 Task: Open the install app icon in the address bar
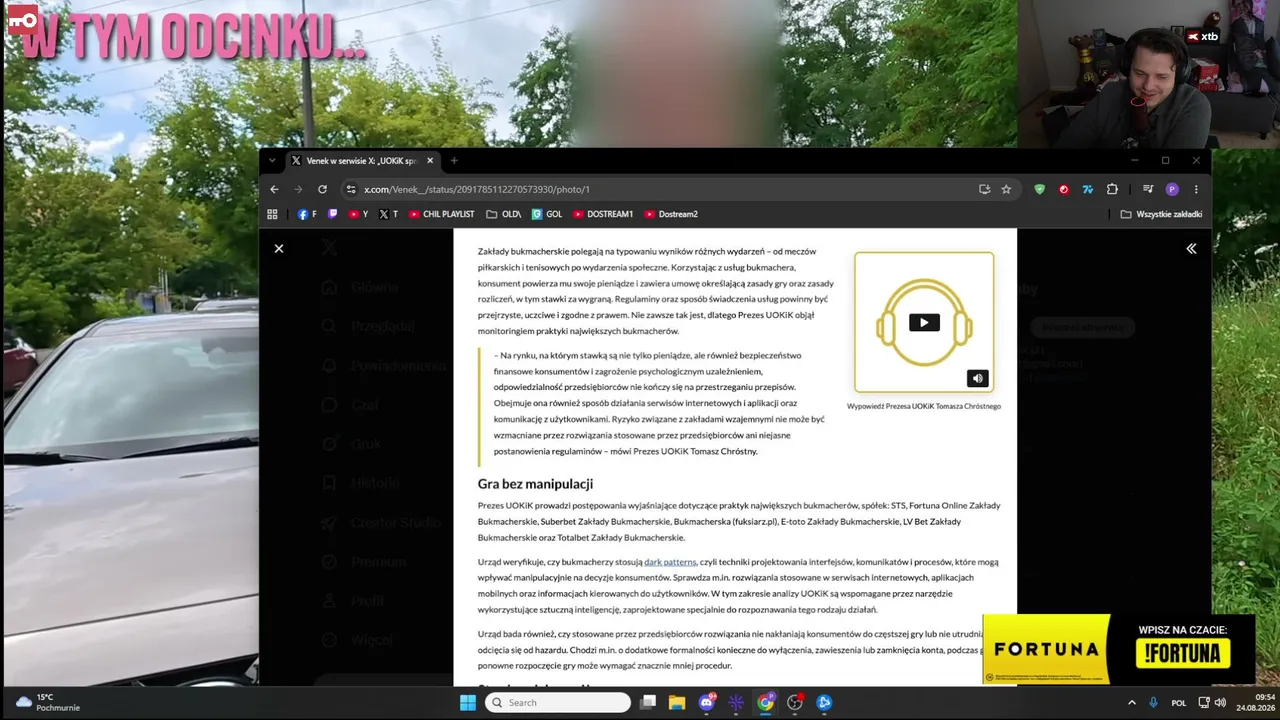click(x=984, y=189)
